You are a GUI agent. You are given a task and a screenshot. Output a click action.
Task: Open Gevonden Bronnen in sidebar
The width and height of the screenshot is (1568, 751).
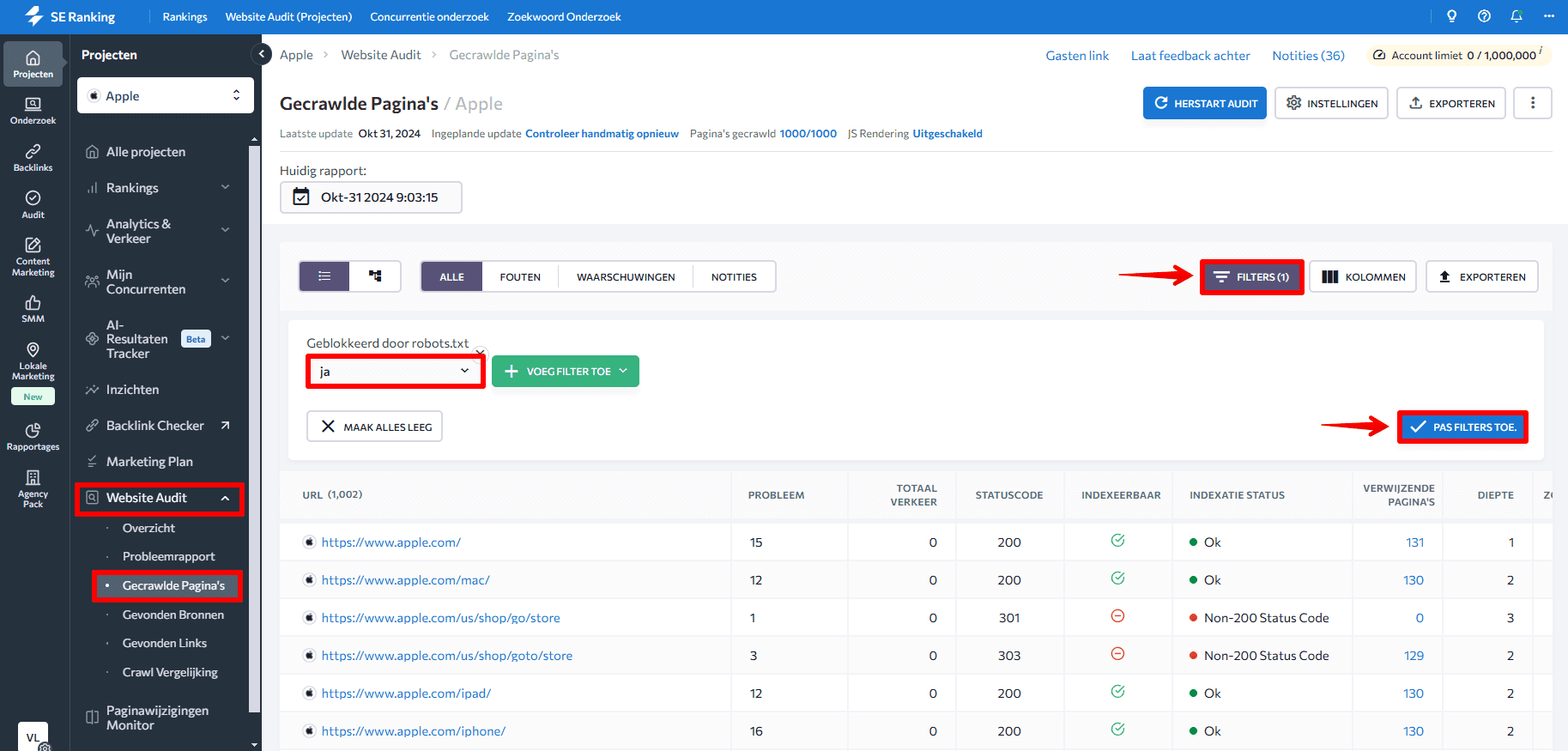173,615
